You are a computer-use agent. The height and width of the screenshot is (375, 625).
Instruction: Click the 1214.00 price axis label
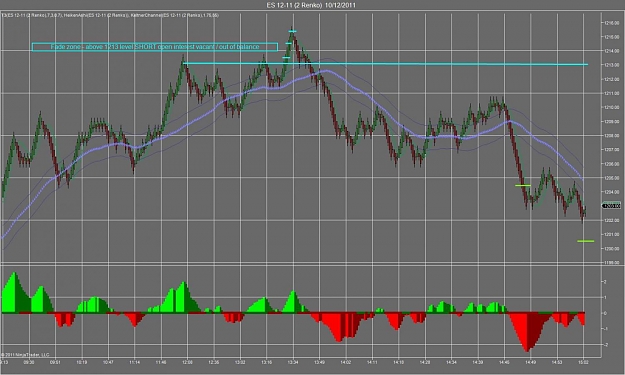[612, 51]
